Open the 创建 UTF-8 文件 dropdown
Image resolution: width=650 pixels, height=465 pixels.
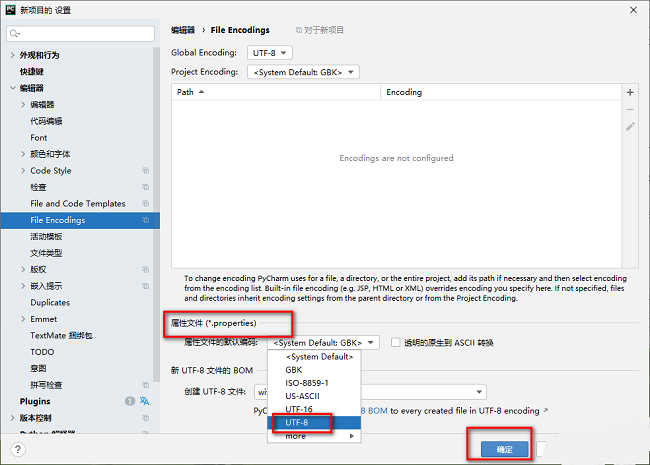(370, 392)
